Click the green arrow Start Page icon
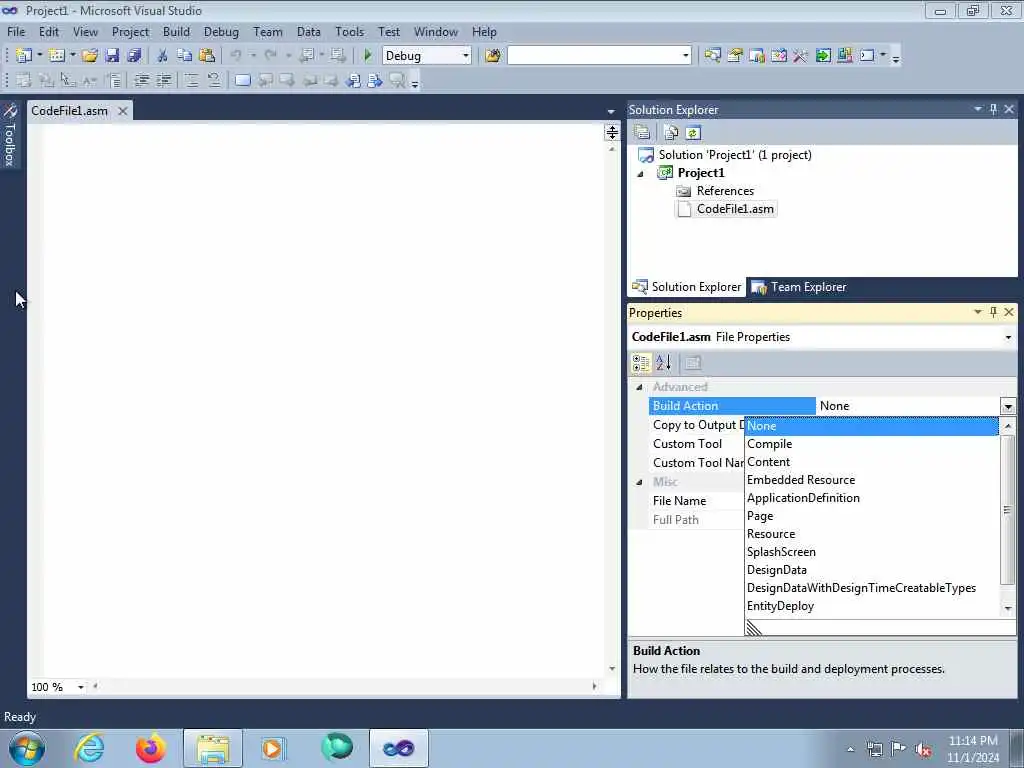Viewport: 1024px width, 768px height. pos(823,56)
